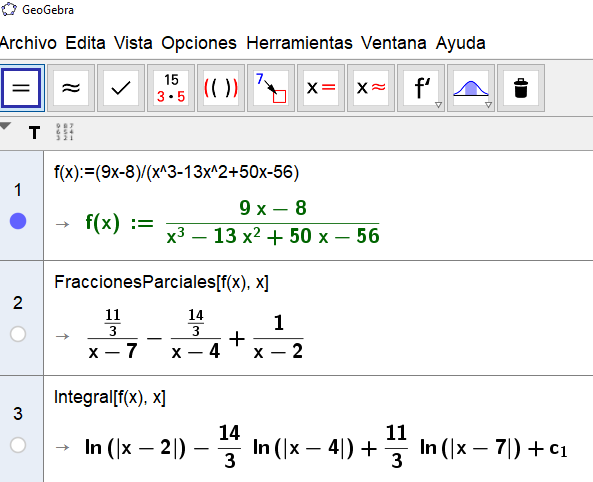Open the Archivo menu
Image resolution: width=593 pixels, height=482 pixels.
point(28,43)
